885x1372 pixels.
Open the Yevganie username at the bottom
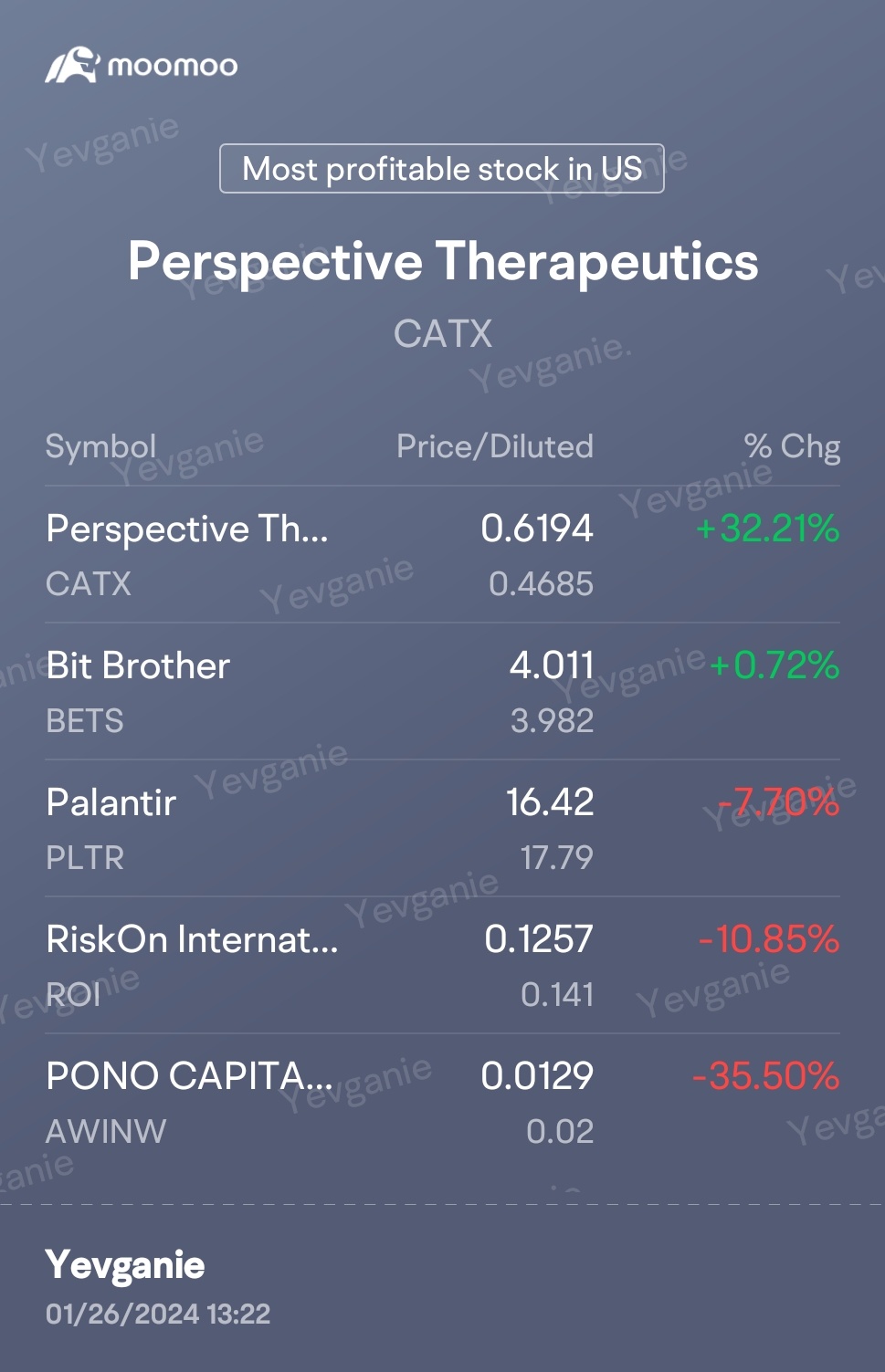(x=125, y=1265)
